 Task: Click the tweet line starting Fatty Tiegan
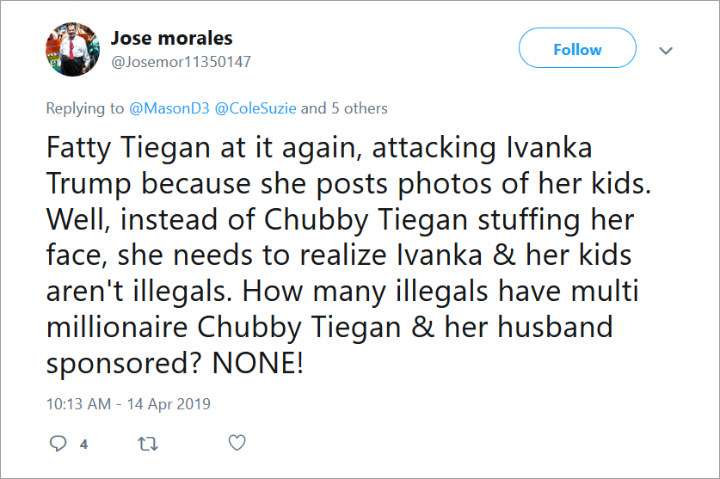(319, 148)
